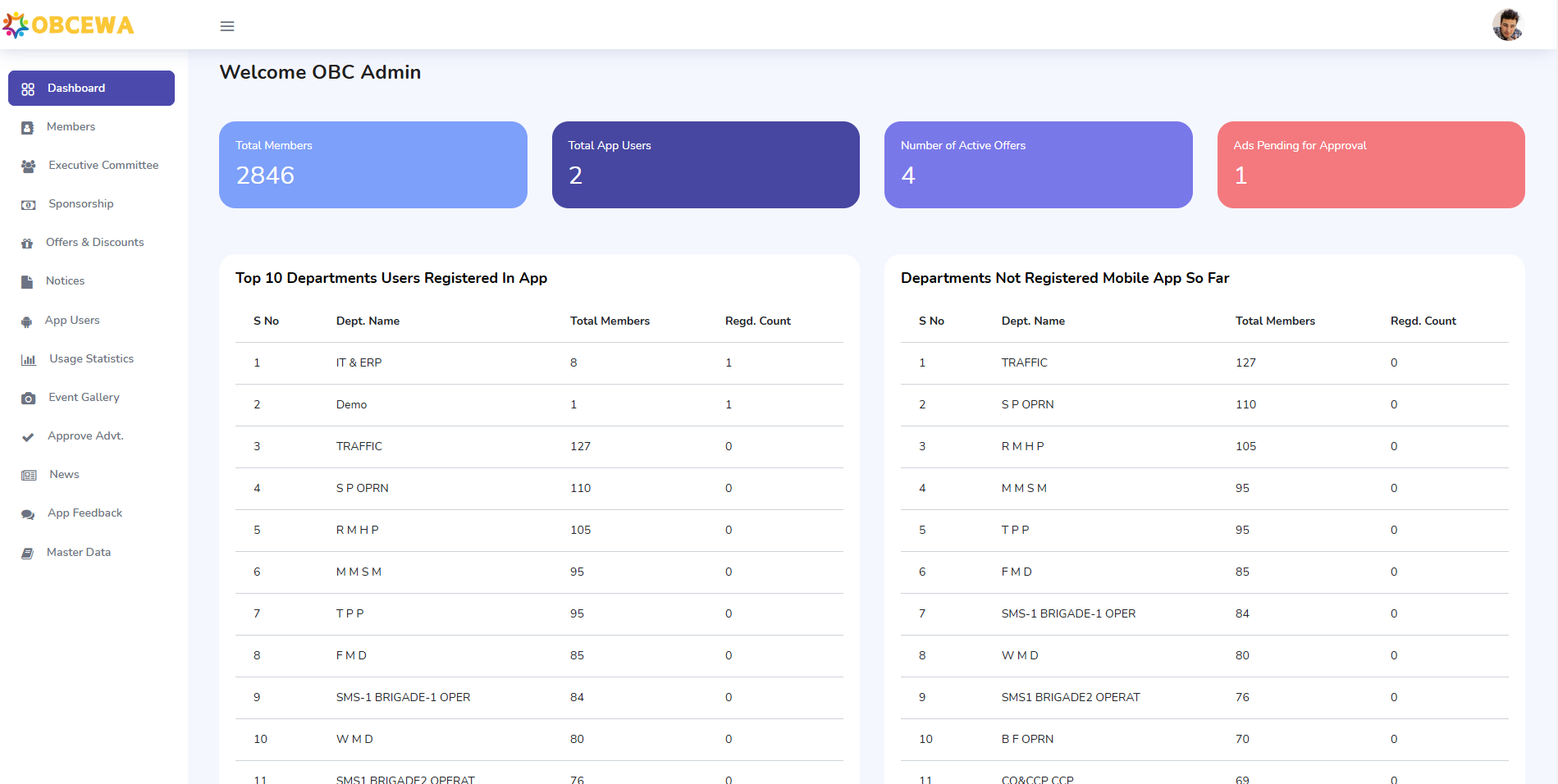
Task: Click the Event Gallery camera icon
Action: pyautogui.click(x=28, y=399)
